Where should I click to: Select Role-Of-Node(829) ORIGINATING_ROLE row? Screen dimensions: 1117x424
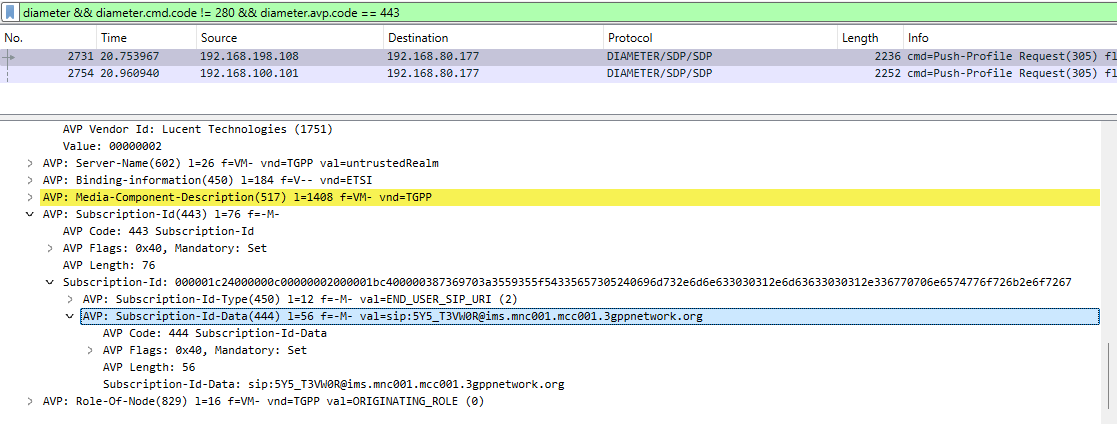click(x=263, y=402)
